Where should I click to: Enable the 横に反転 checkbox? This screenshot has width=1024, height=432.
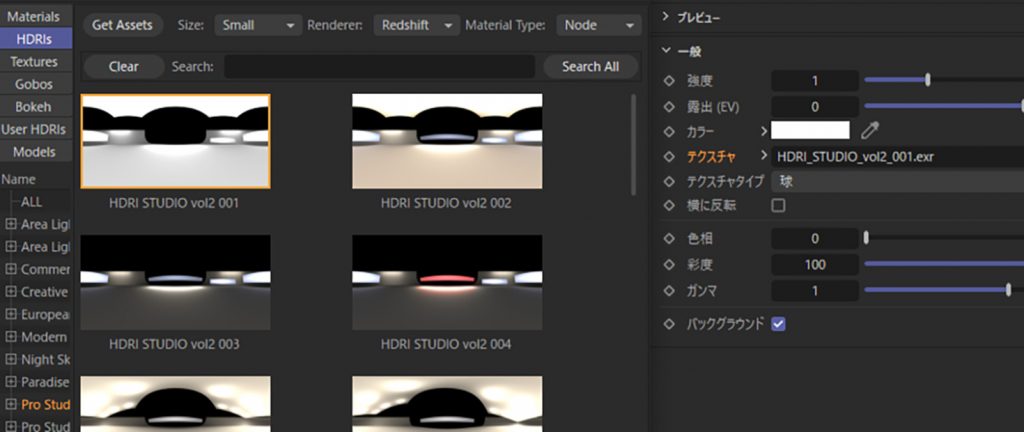(778, 205)
